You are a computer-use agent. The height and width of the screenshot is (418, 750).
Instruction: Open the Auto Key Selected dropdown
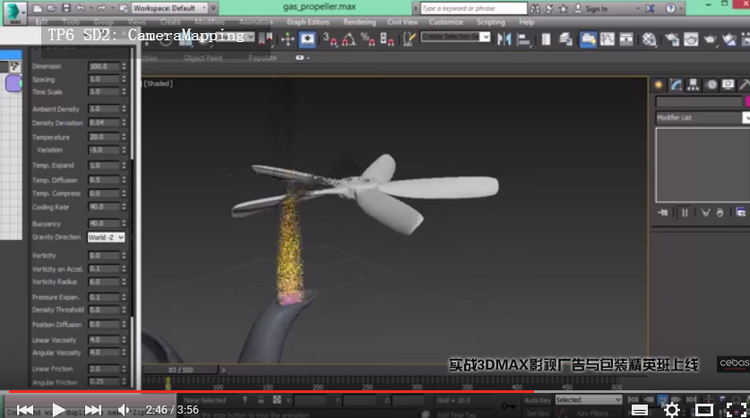[588, 399]
